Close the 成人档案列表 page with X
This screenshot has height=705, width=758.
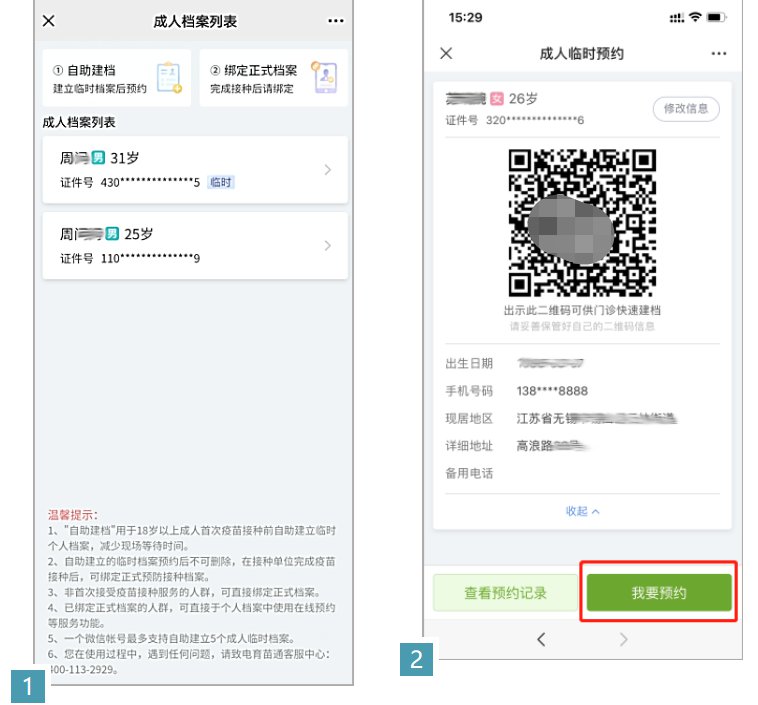[x=48, y=21]
